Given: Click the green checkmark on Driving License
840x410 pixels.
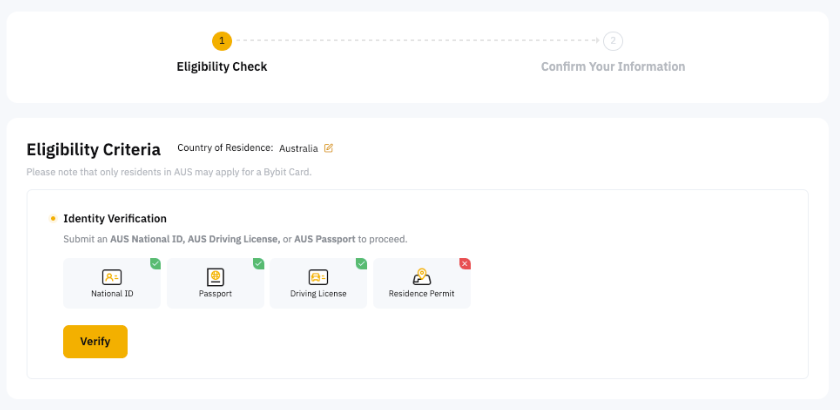Looking at the screenshot, I should coord(361,263).
